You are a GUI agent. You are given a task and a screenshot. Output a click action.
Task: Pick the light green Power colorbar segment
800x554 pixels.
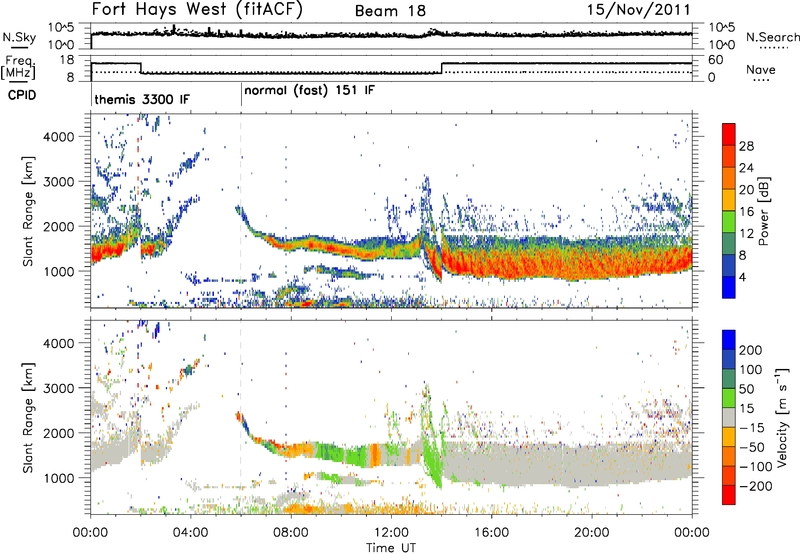(729, 222)
